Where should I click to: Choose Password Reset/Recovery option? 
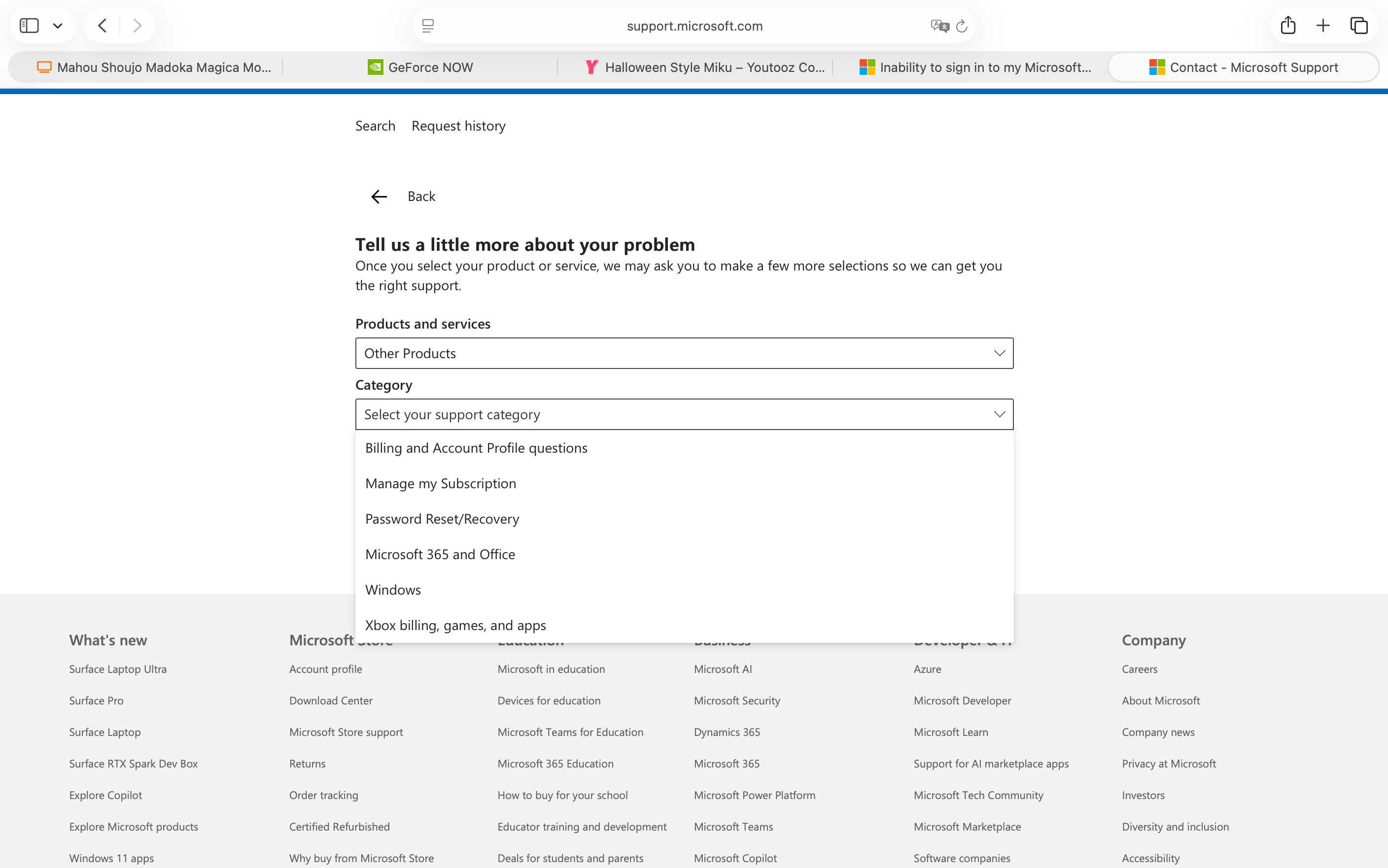pyautogui.click(x=684, y=519)
